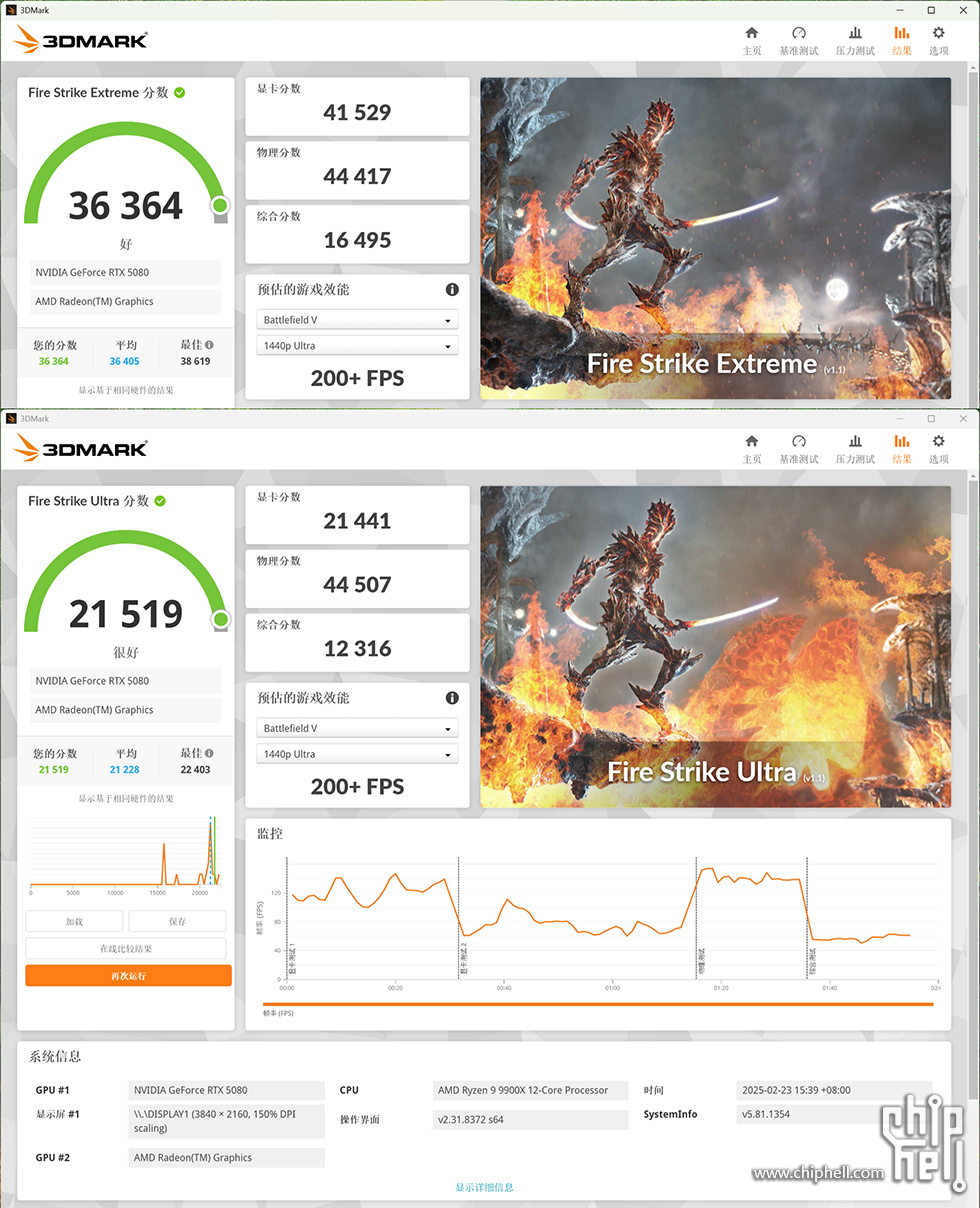
Task: Open 显示详细信息 link under system info
Action: (x=484, y=1187)
